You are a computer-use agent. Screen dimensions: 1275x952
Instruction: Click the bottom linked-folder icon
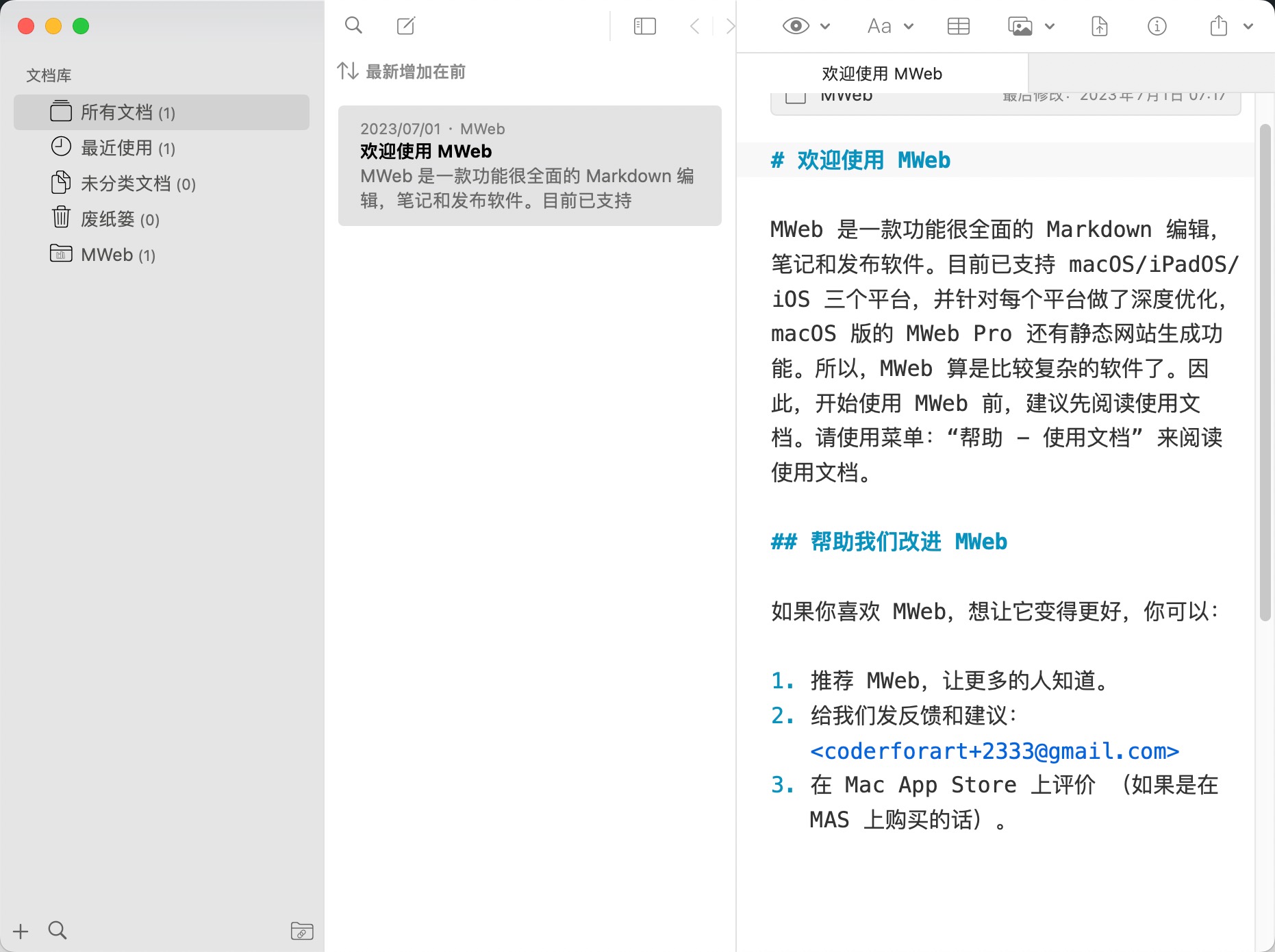(x=302, y=931)
